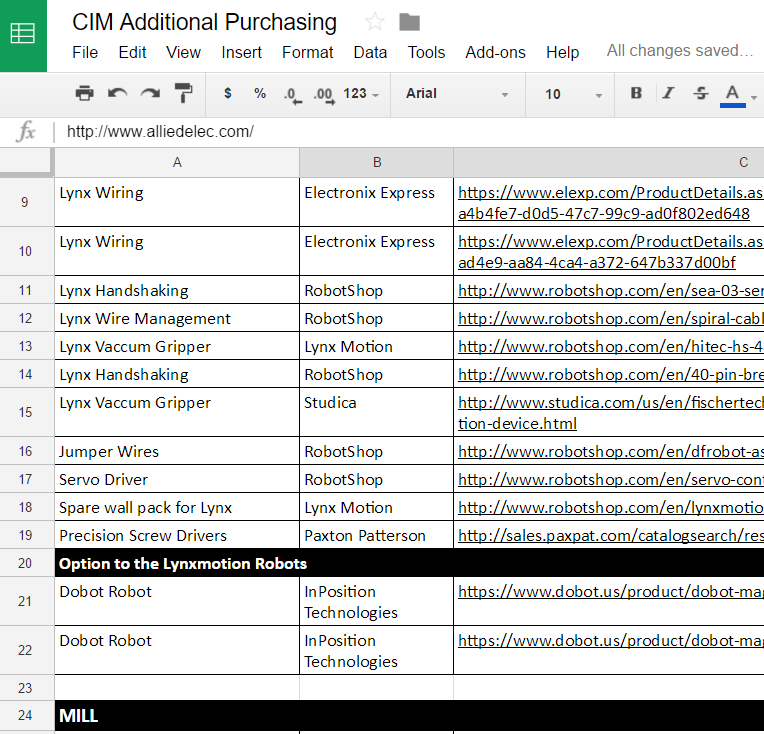Open the studica.com fischertechnik link
This screenshot has height=734, width=764.
pos(609,413)
